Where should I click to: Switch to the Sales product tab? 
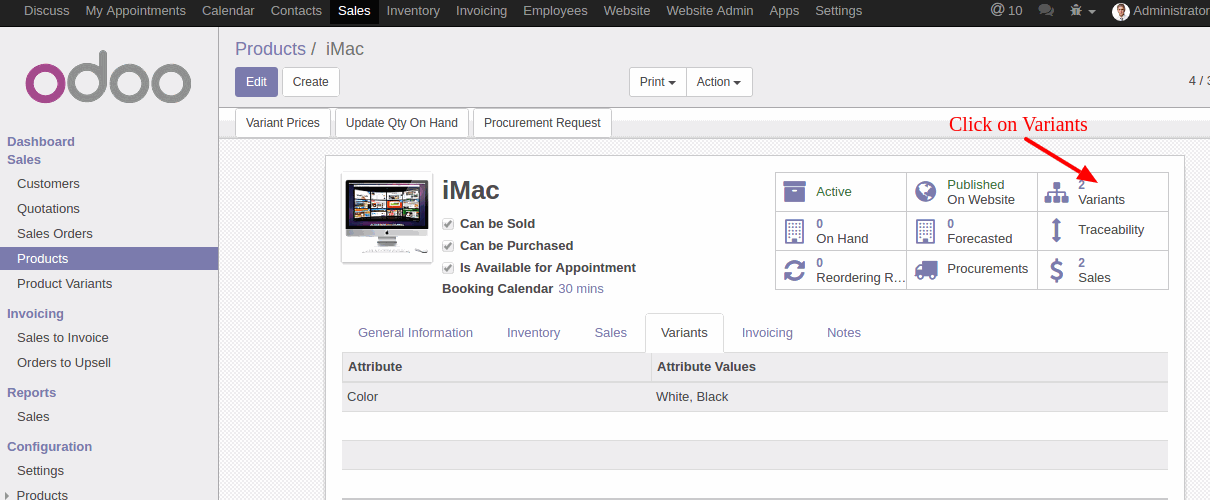pos(611,333)
